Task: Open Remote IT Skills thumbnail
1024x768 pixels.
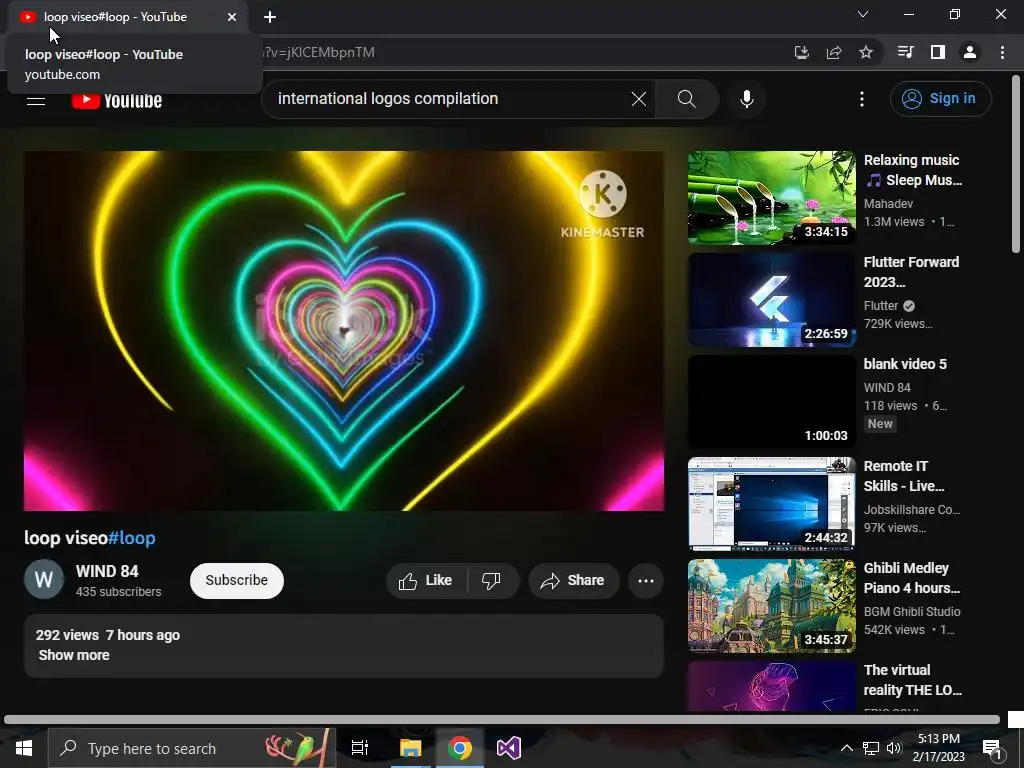Action: click(x=771, y=504)
